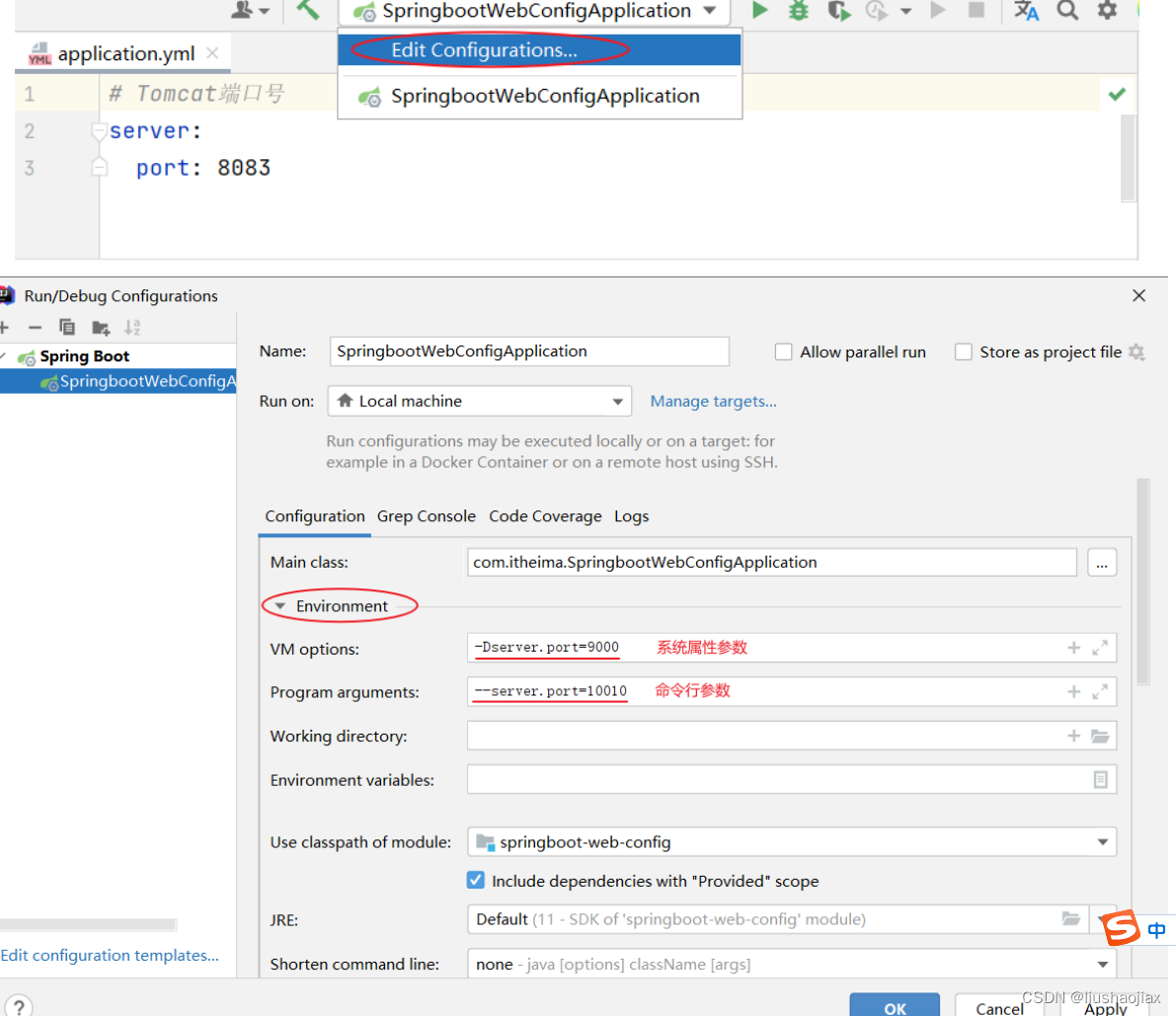Image resolution: width=1176 pixels, height=1016 pixels.
Task: Open Shorten command line dropdown
Action: [791, 965]
